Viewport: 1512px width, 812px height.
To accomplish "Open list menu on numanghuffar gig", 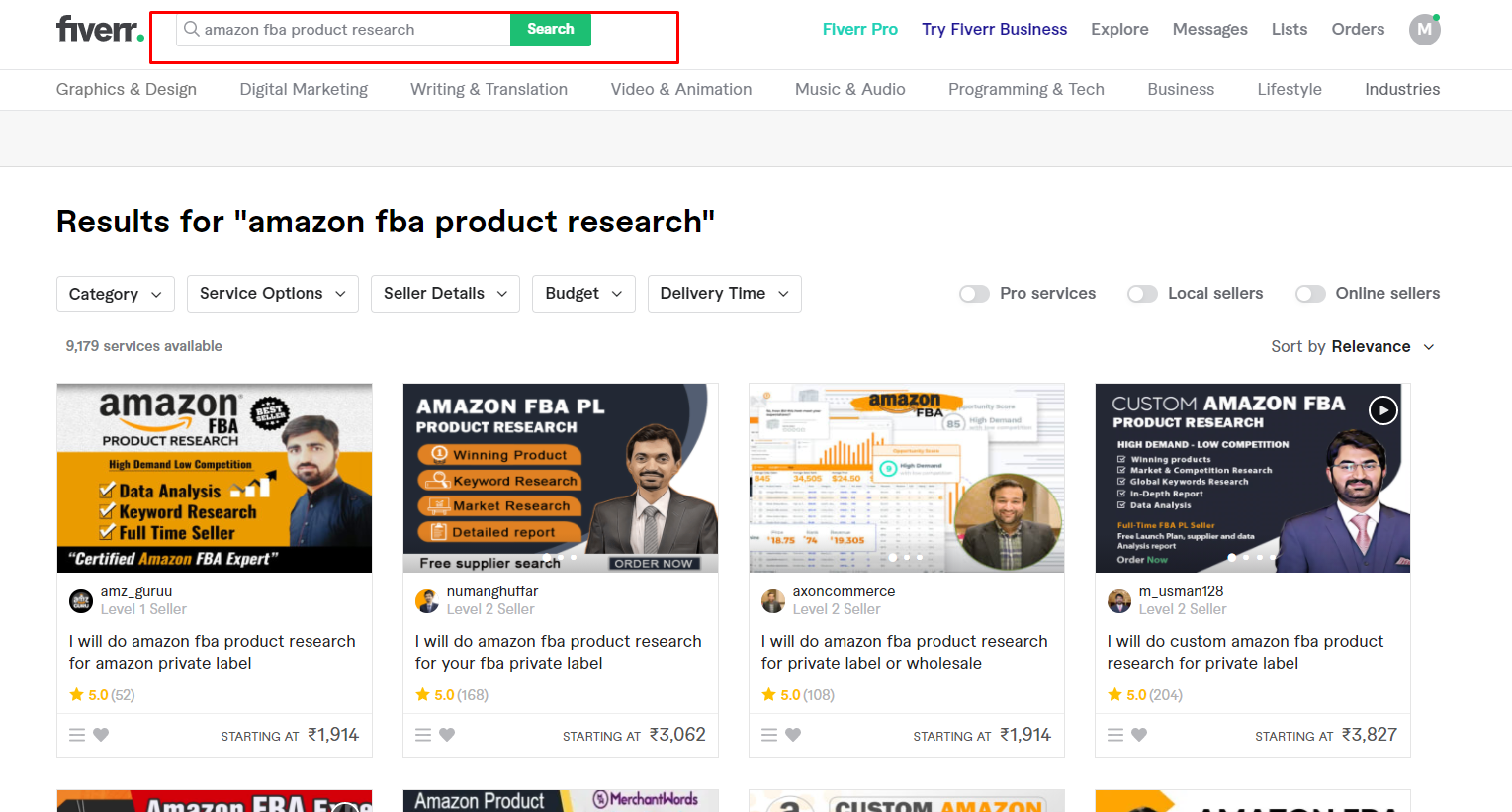I will (423, 735).
